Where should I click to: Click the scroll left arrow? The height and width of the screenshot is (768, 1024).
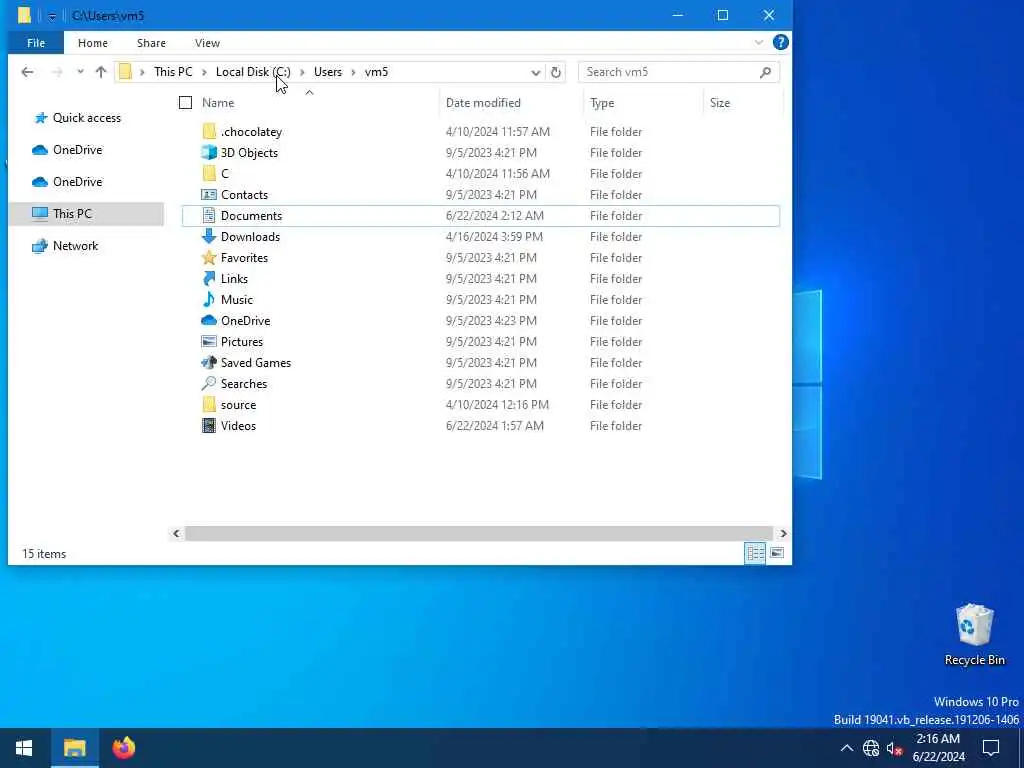pyautogui.click(x=176, y=534)
